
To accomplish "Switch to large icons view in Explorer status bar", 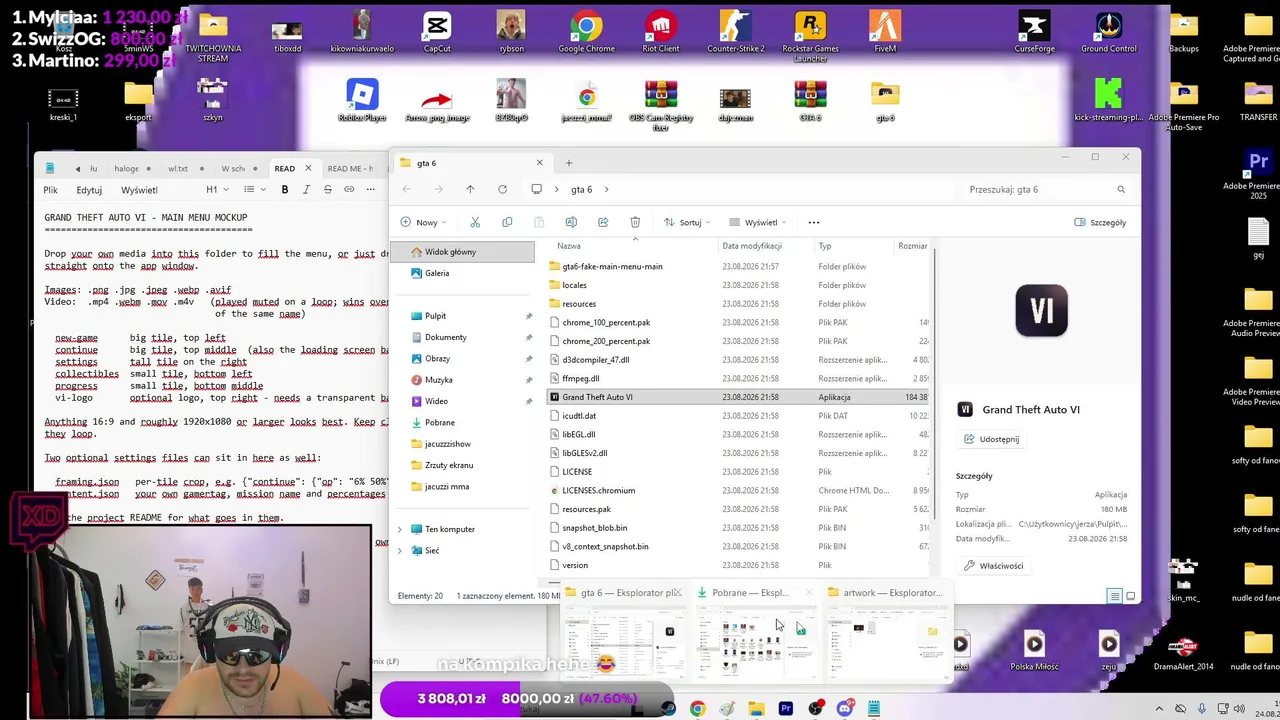I will tap(1130, 596).
